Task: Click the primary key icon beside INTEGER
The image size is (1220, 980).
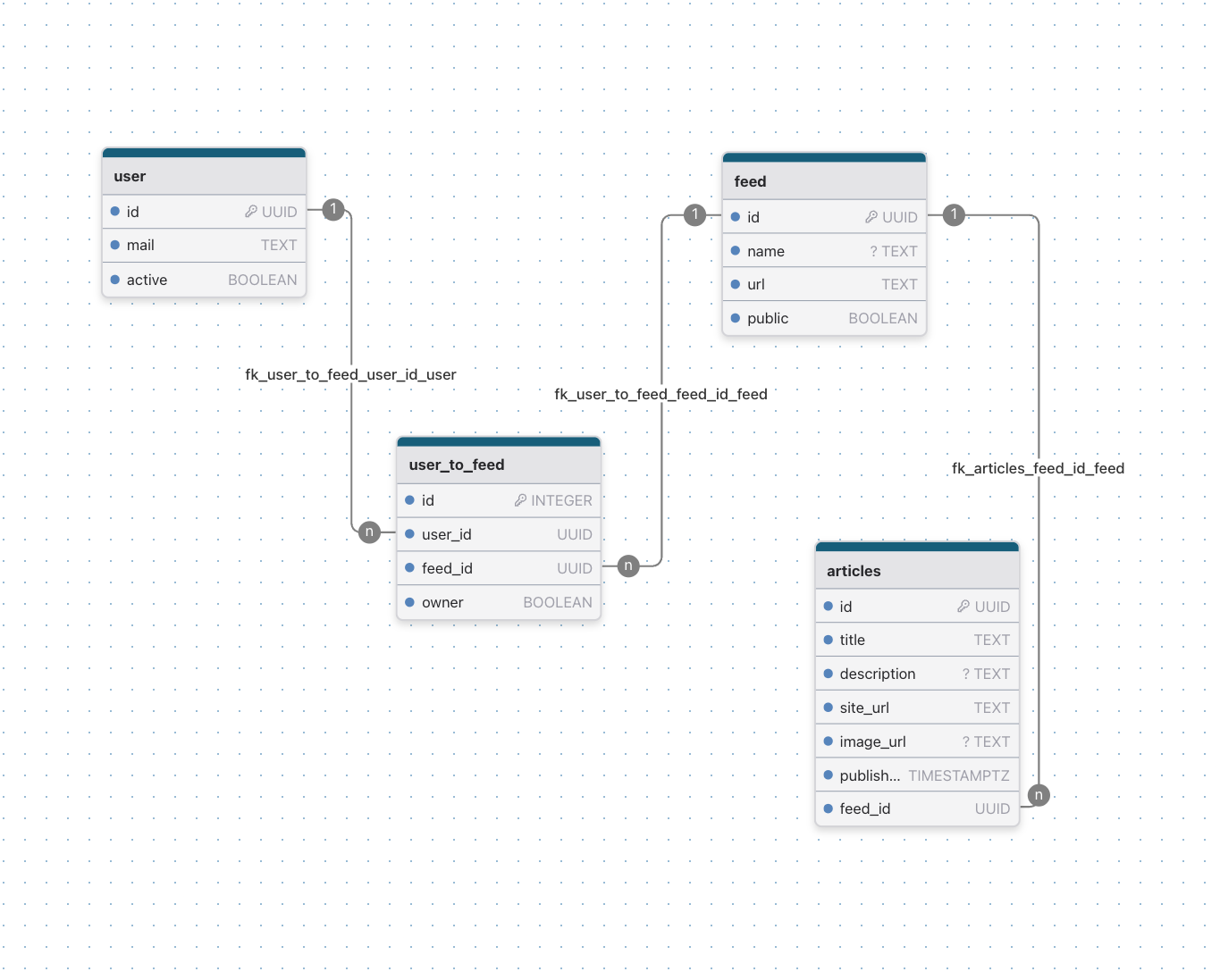Action: [520, 500]
